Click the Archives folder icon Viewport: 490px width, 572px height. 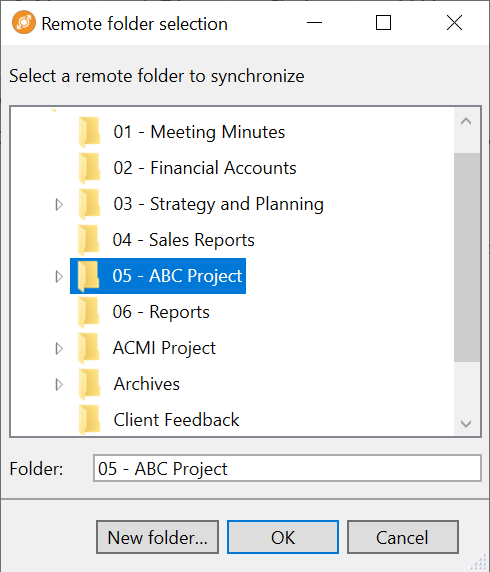[x=89, y=384]
